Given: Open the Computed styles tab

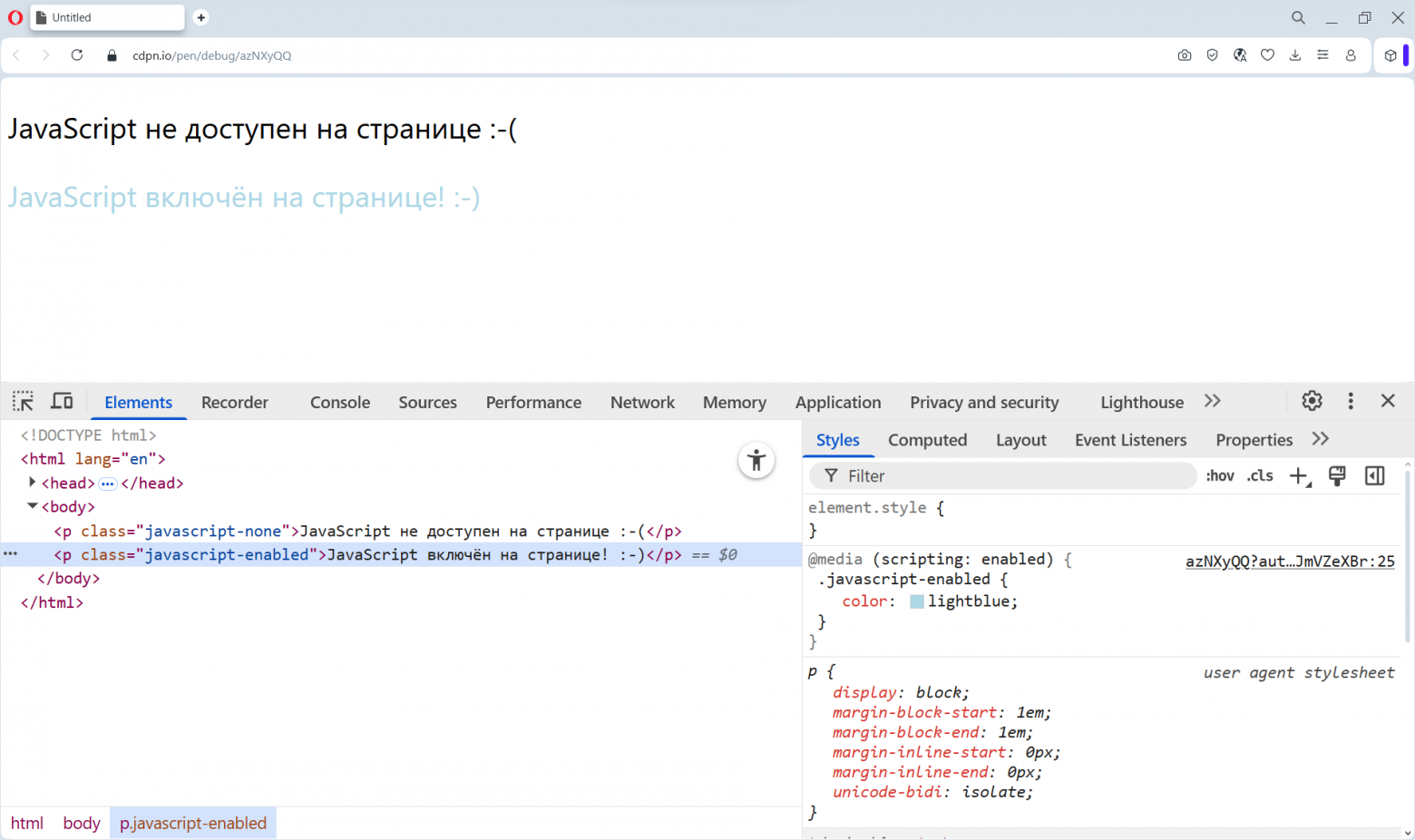Looking at the screenshot, I should pyautogui.click(x=927, y=440).
